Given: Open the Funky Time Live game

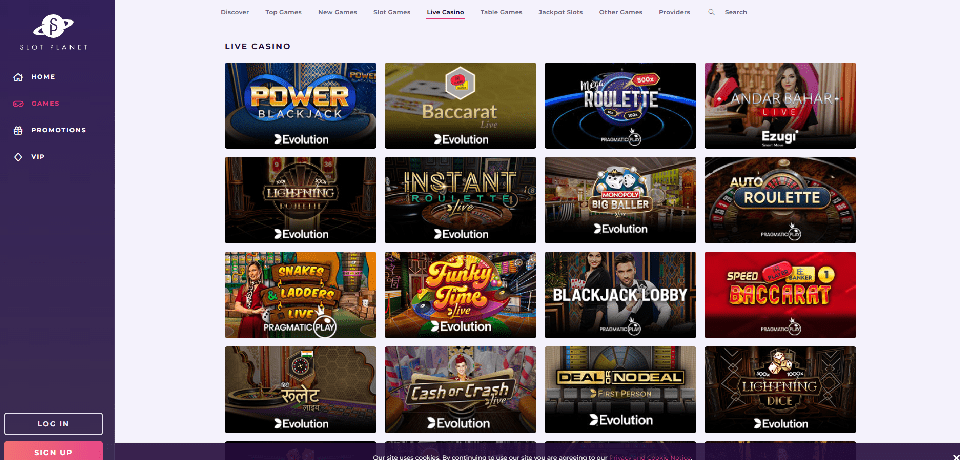Looking at the screenshot, I should (460, 295).
